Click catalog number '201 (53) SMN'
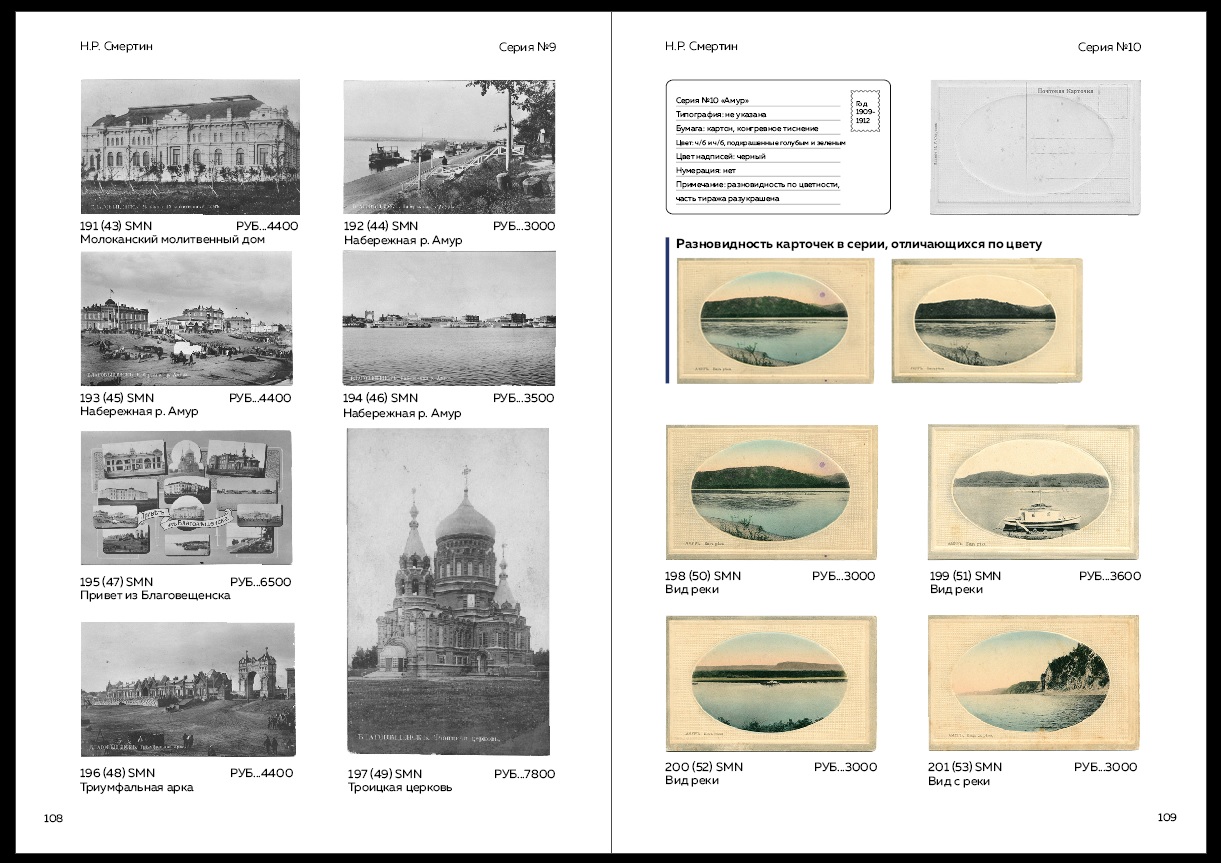This screenshot has height=863, width=1221. pos(965,767)
